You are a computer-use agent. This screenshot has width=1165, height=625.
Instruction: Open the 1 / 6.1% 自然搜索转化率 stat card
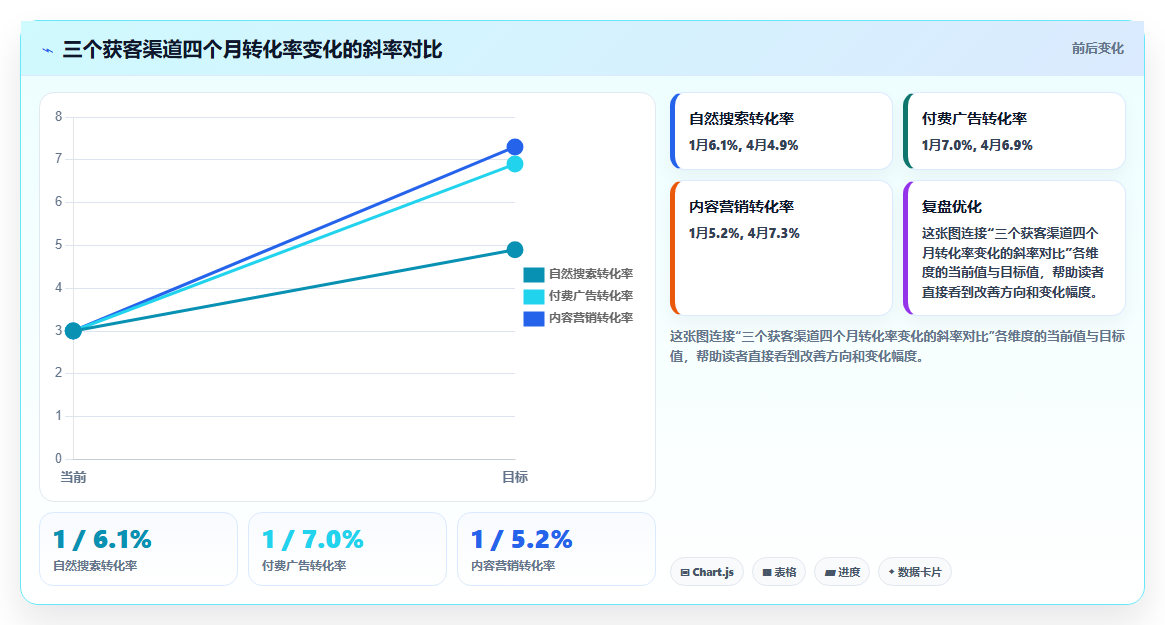click(x=138, y=549)
